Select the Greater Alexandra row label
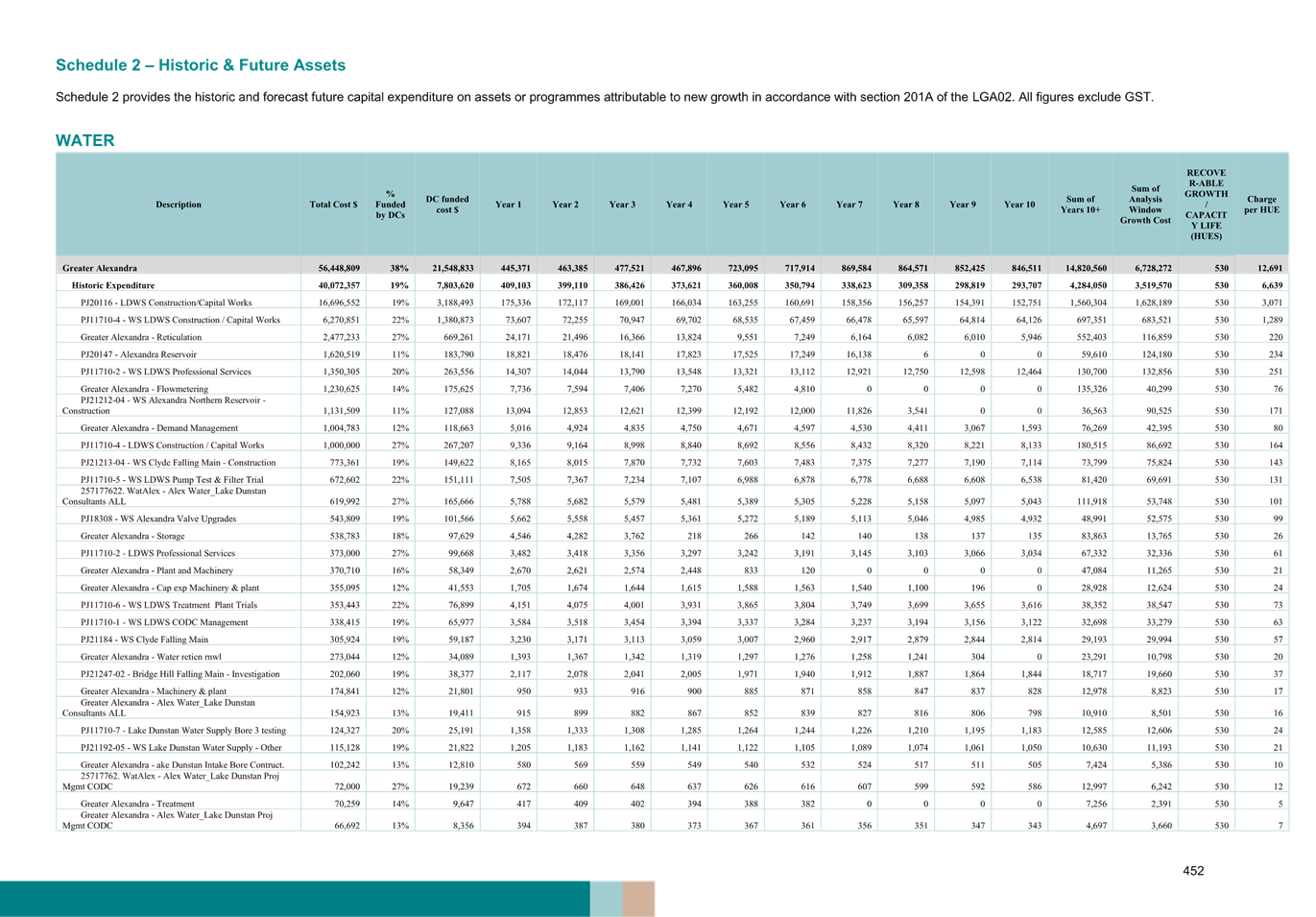This screenshot has height=917, width=1316. click(100, 268)
